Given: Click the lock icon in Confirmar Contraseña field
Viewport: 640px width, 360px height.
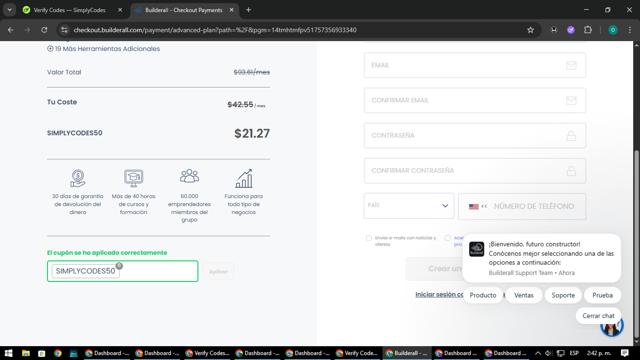Looking at the screenshot, I should pos(571,171).
